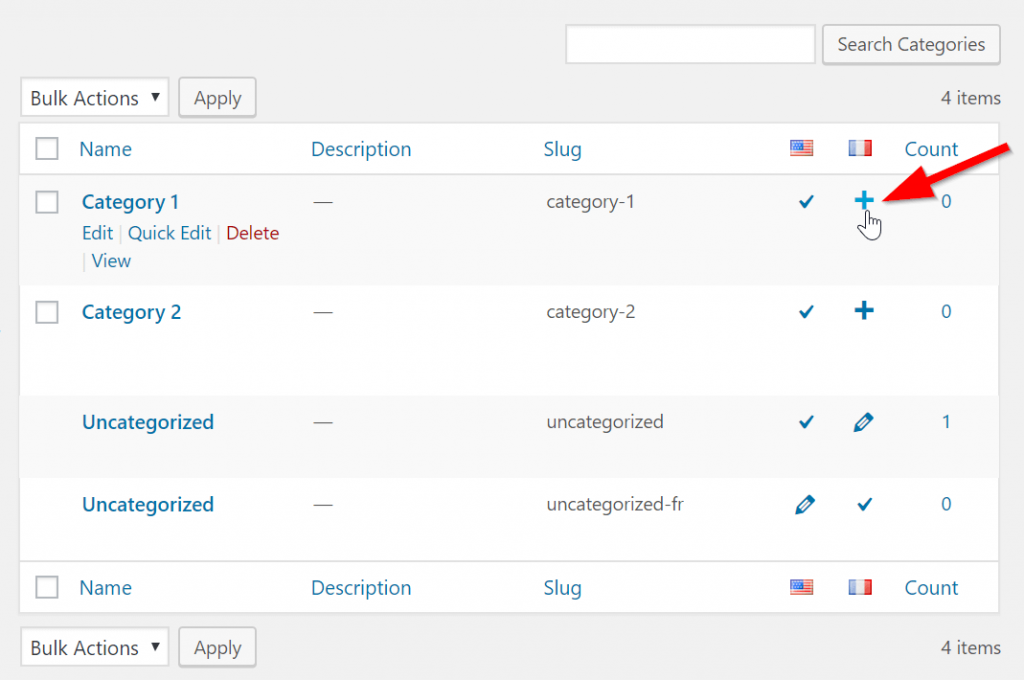Add French translation for Category 2

864,311
